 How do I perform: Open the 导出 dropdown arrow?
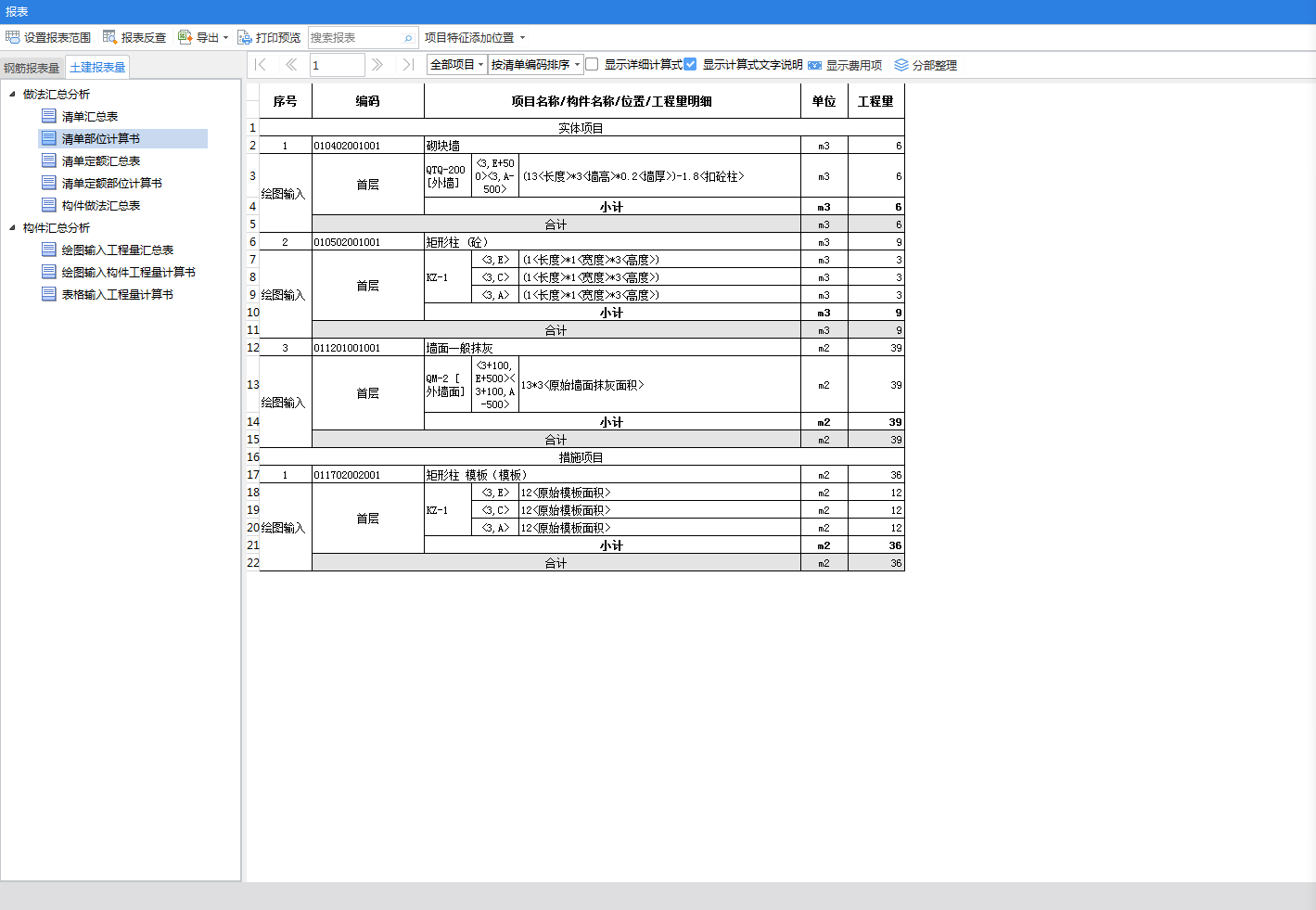[x=225, y=38]
